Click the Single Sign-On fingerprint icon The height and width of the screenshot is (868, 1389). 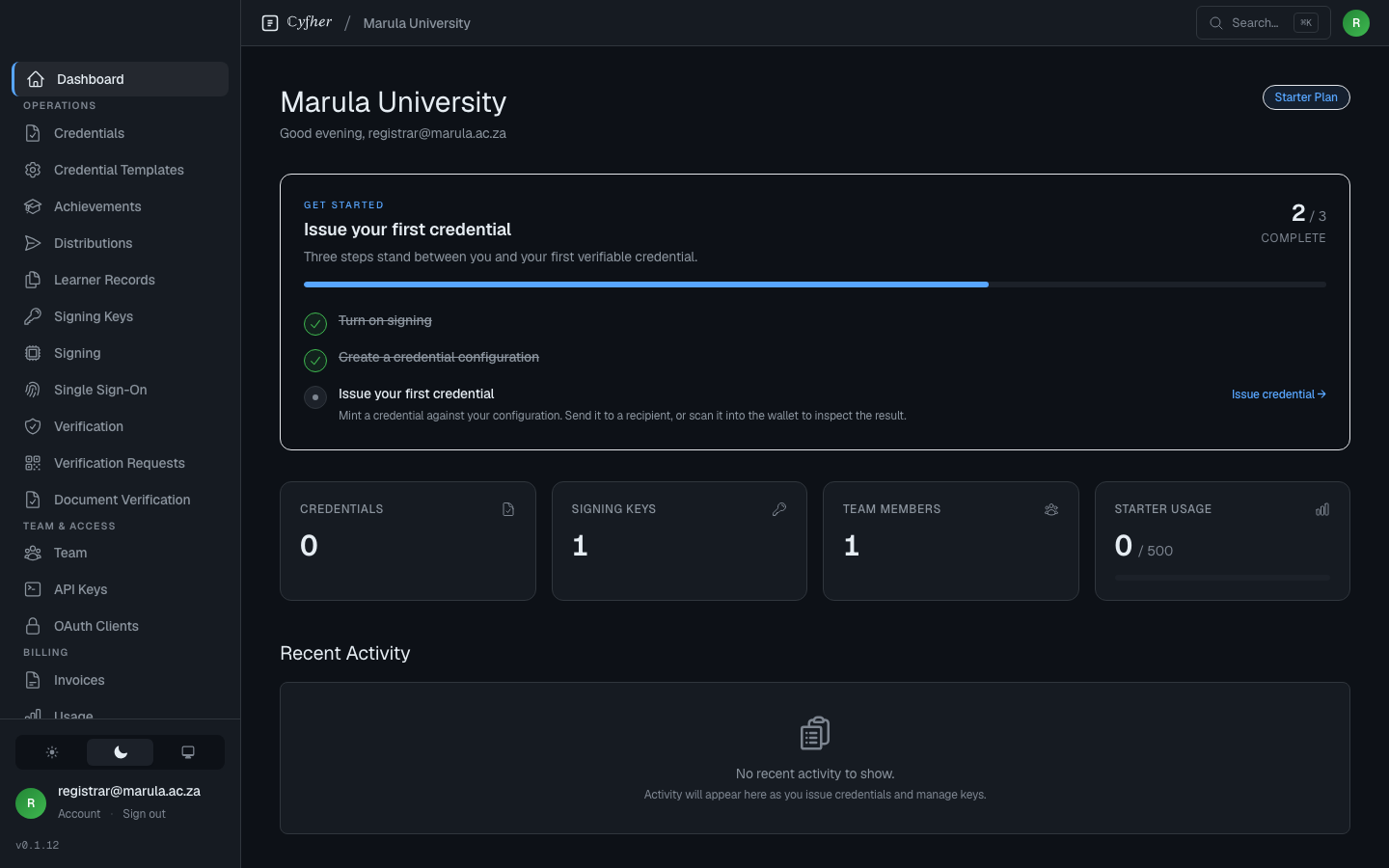(x=33, y=390)
